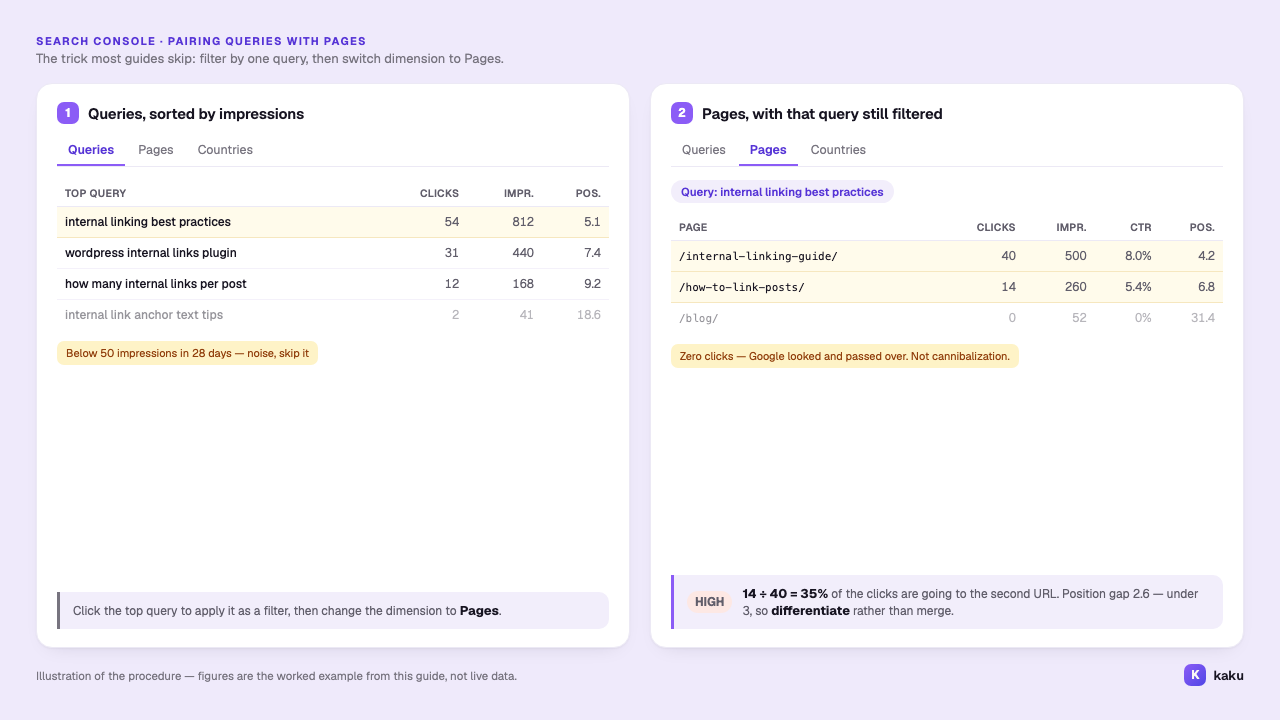Open Countries tab in the right panel
This screenshot has height=720, width=1280.
[838, 150]
